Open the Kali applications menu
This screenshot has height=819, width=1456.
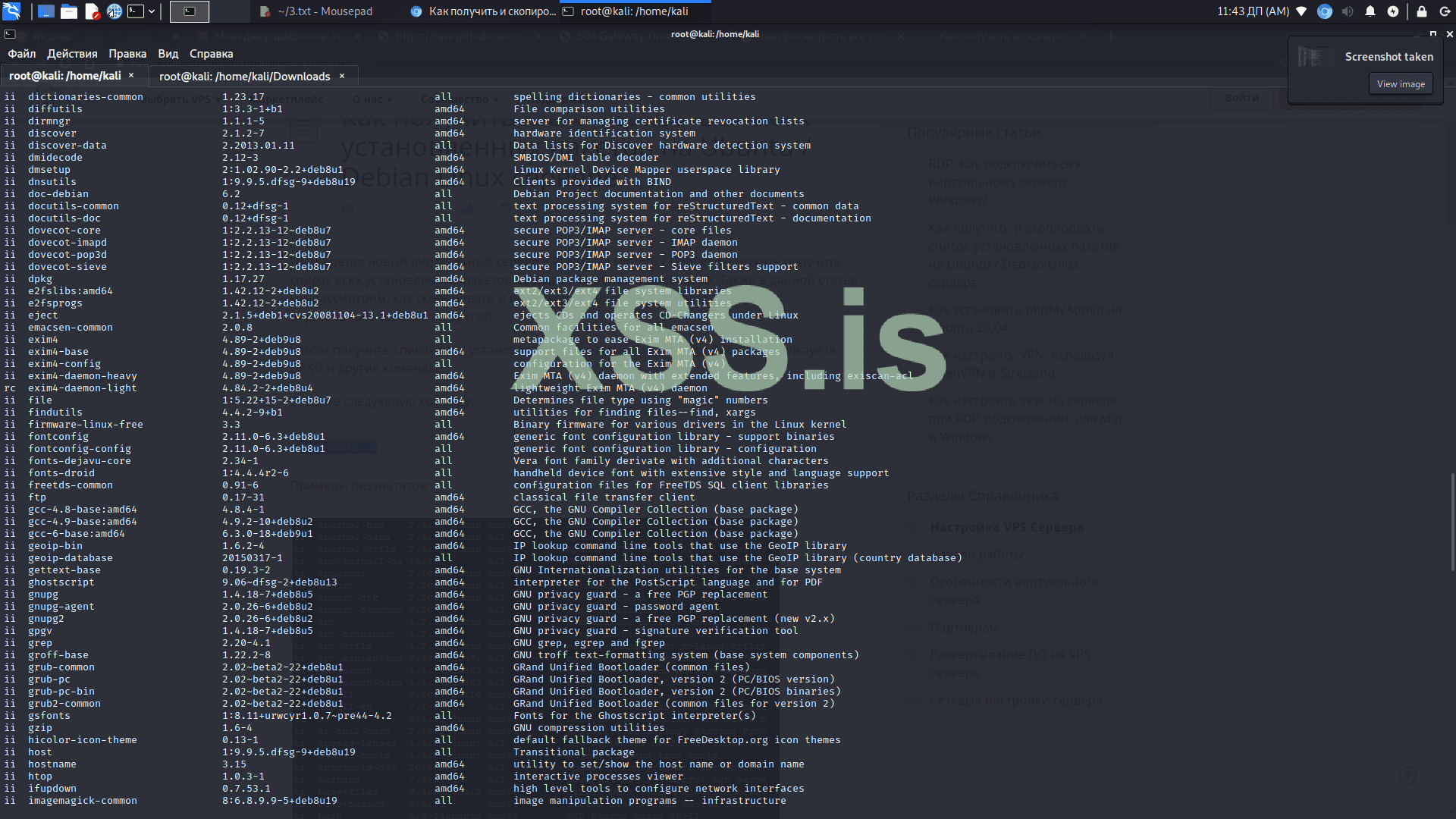tap(11, 11)
